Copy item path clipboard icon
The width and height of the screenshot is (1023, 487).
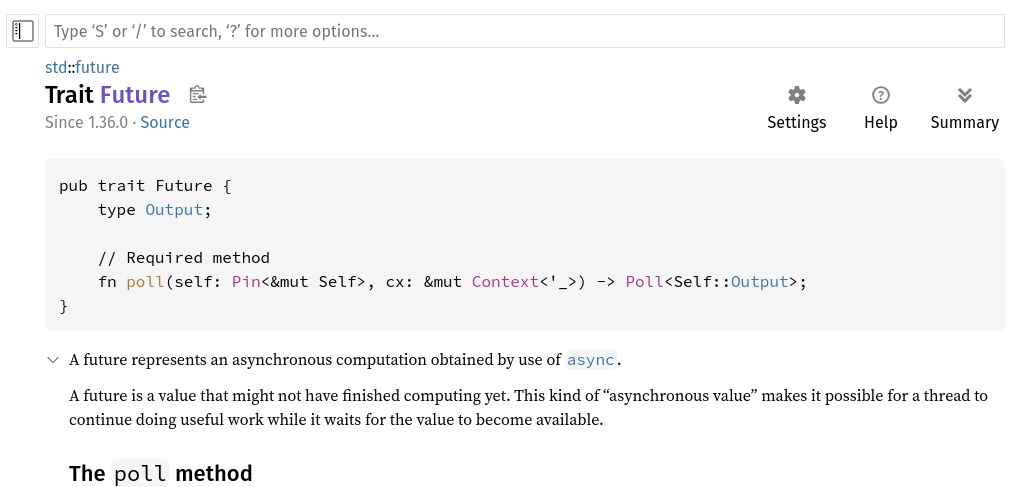click(x=197, y=95)
